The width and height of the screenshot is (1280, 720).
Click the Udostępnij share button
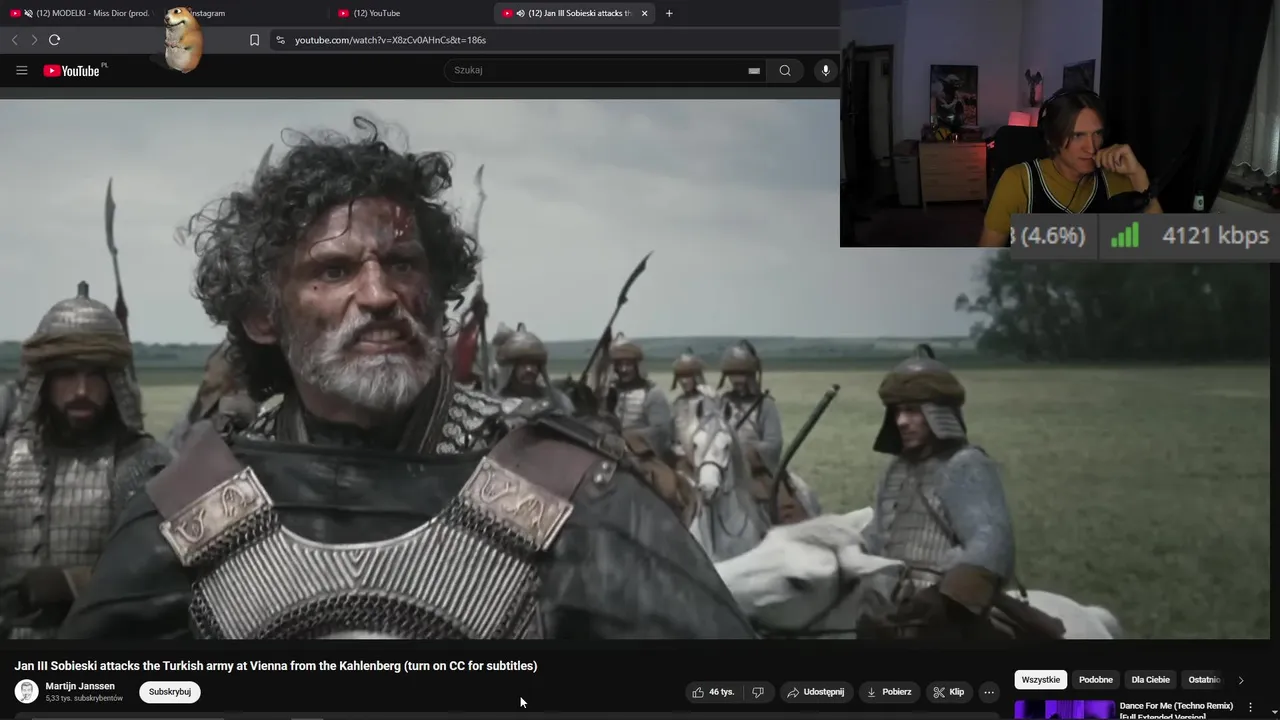[815, 692]
